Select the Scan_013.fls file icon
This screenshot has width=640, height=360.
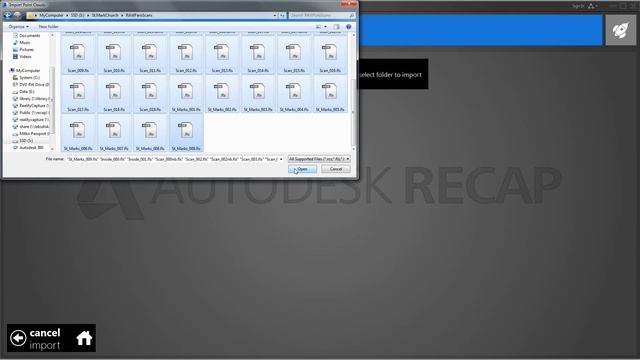(x=222, y=53)
